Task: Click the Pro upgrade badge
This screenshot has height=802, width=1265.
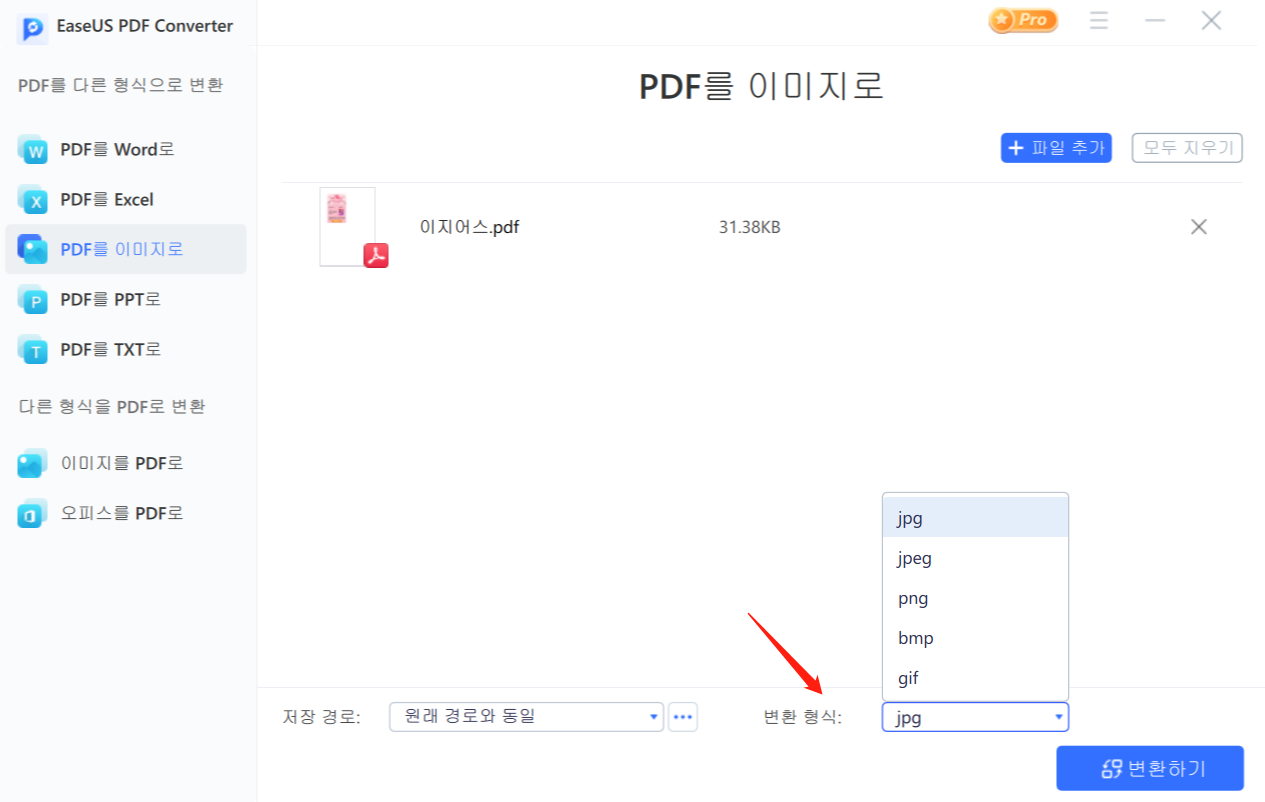Action: point(1022,20)
